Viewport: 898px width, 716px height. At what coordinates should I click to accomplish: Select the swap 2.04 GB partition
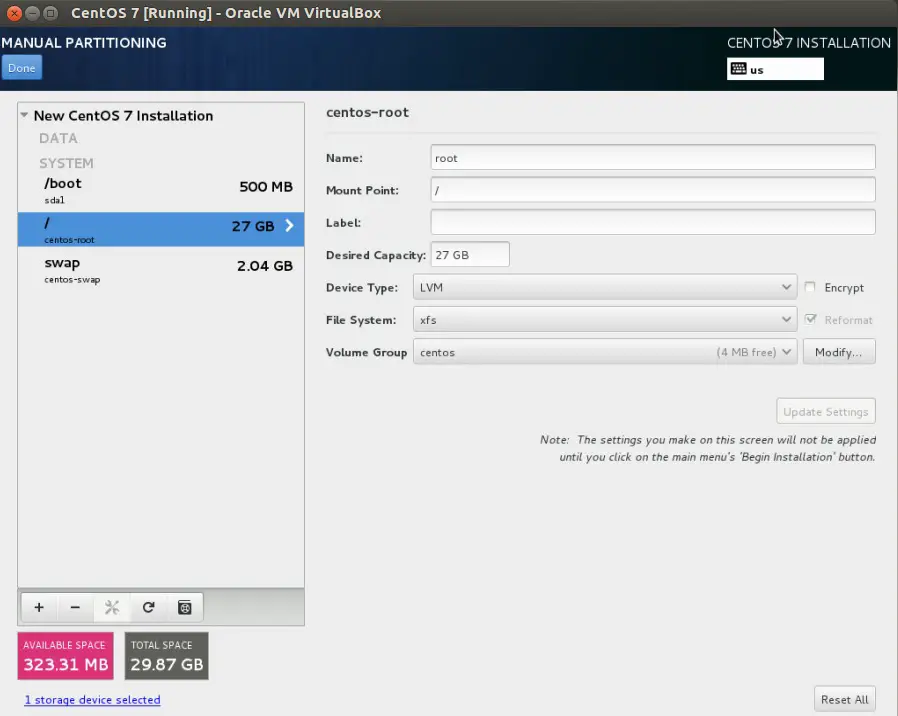tap(161, 270)
